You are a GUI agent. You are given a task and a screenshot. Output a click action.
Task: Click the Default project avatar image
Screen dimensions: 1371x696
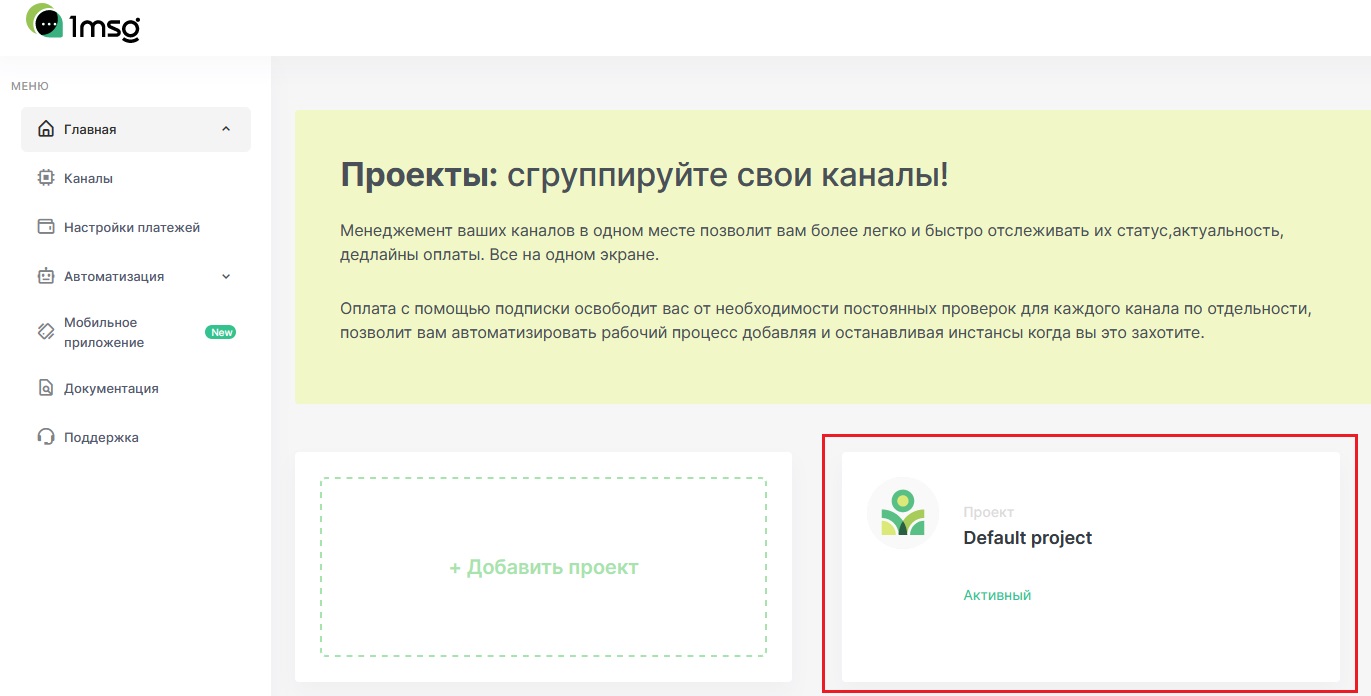pos(902,513)
